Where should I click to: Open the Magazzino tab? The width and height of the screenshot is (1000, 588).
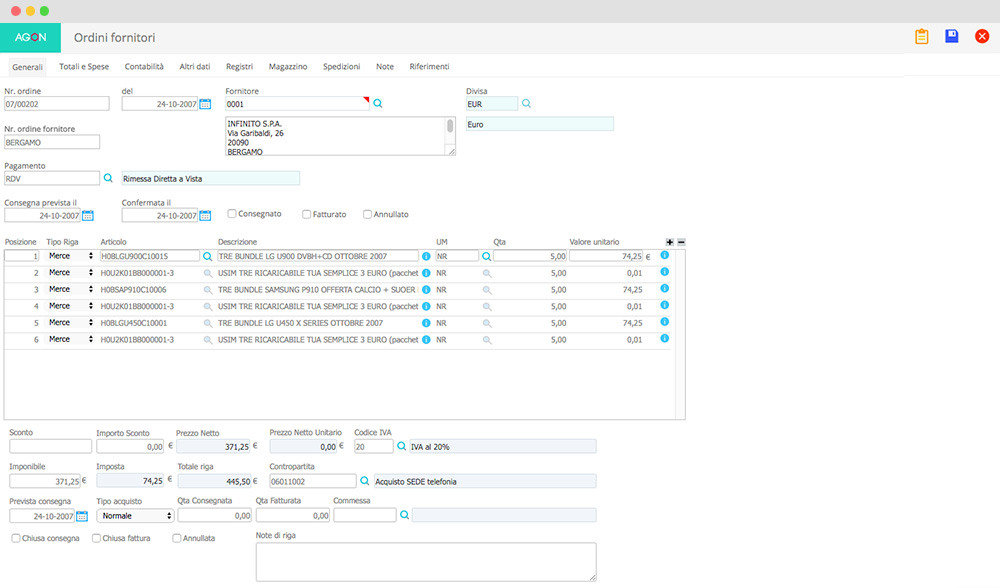coord(288,66)
